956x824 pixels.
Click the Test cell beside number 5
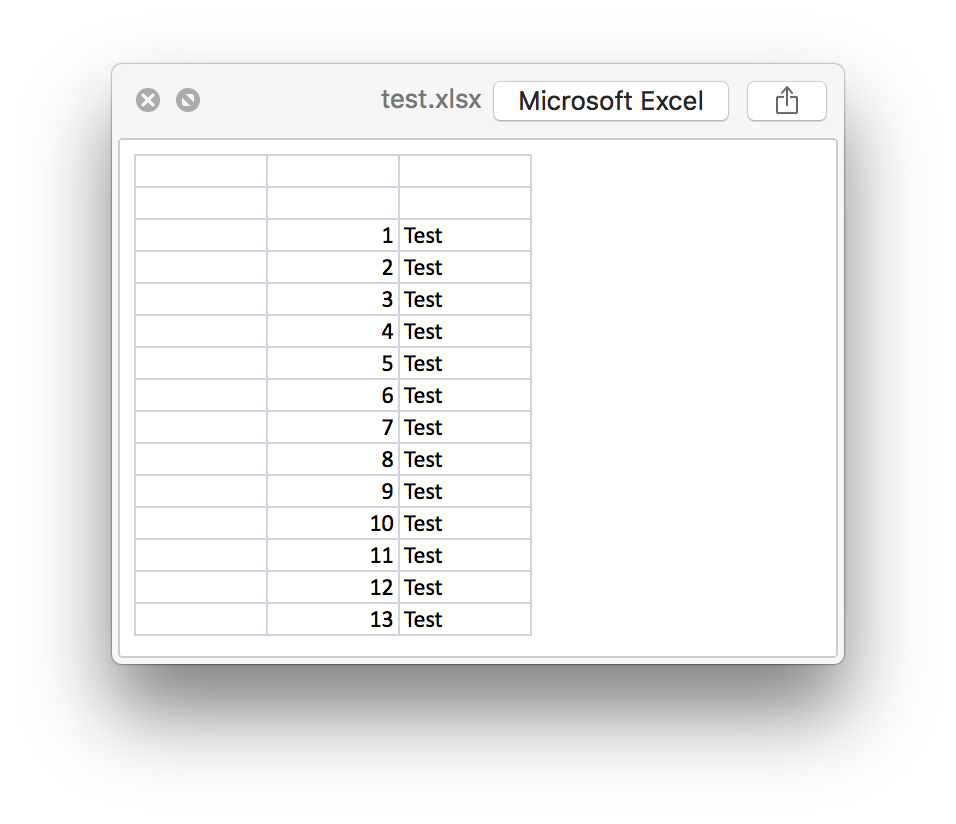click(x=465, y=364)
